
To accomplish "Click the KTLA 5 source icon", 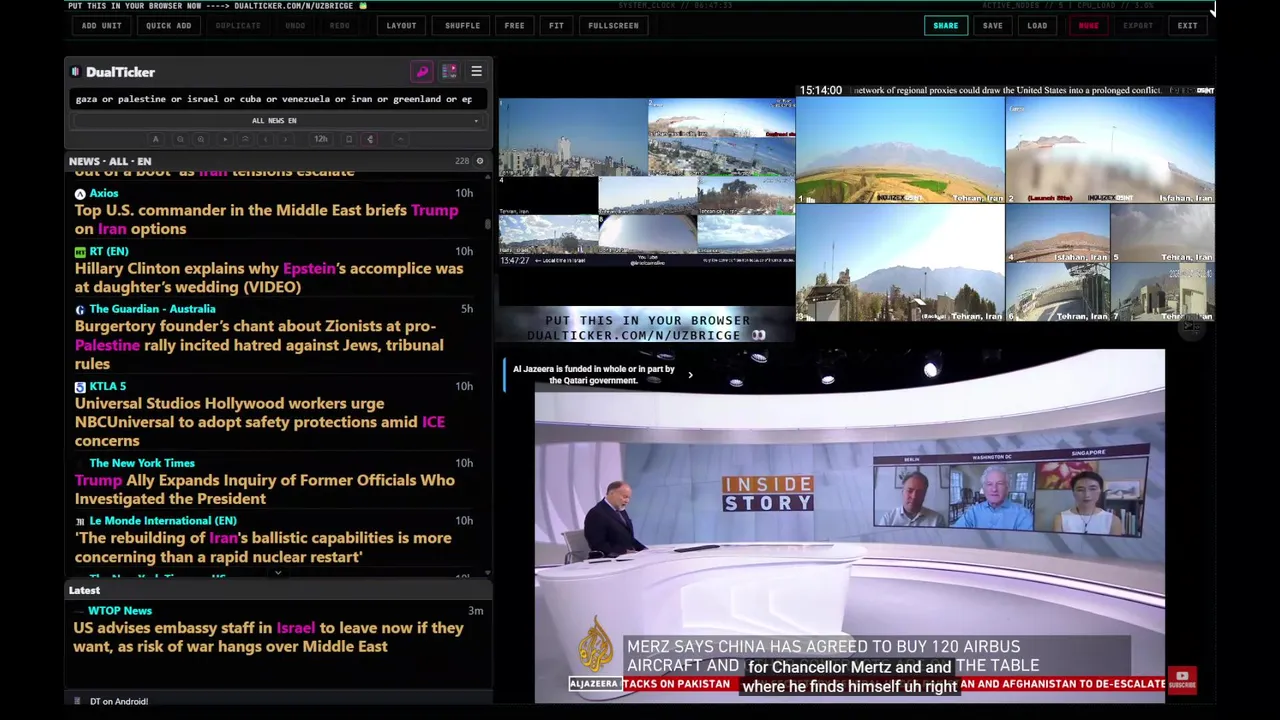I will click(80, 387).
